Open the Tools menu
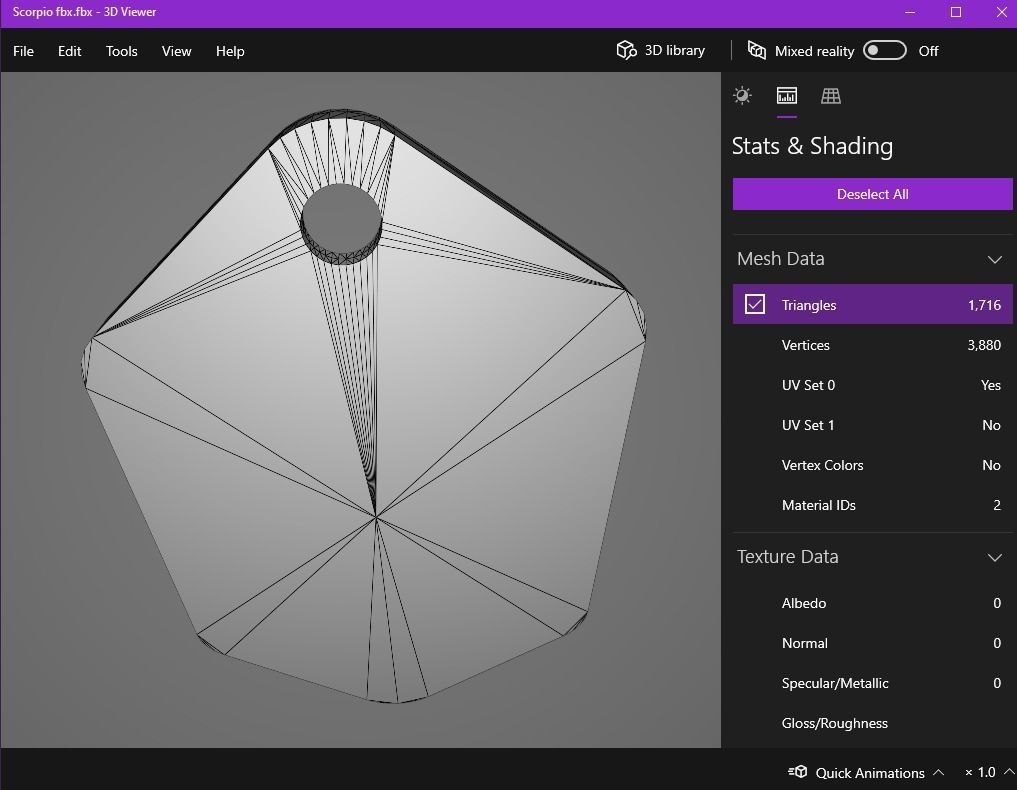The height and width of the screenshot is (790, 1017). click(x=122, y=51)
